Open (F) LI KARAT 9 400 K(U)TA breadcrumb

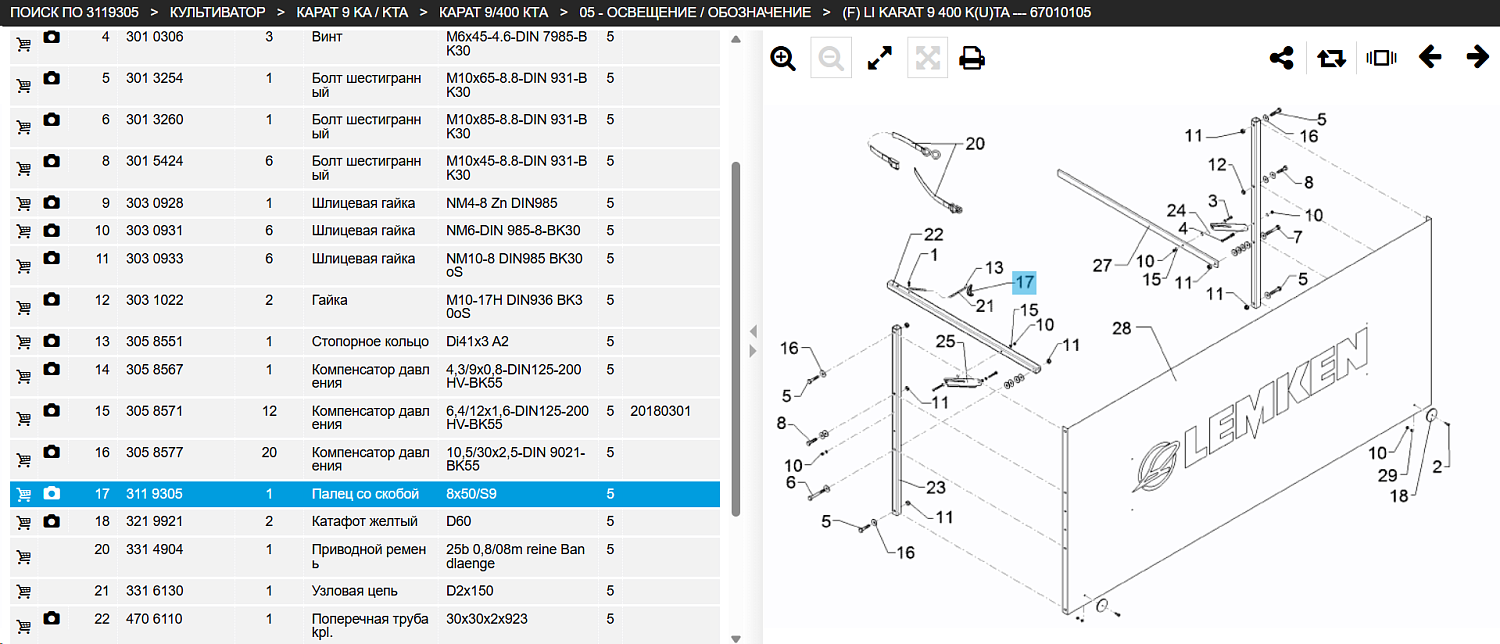967,13
